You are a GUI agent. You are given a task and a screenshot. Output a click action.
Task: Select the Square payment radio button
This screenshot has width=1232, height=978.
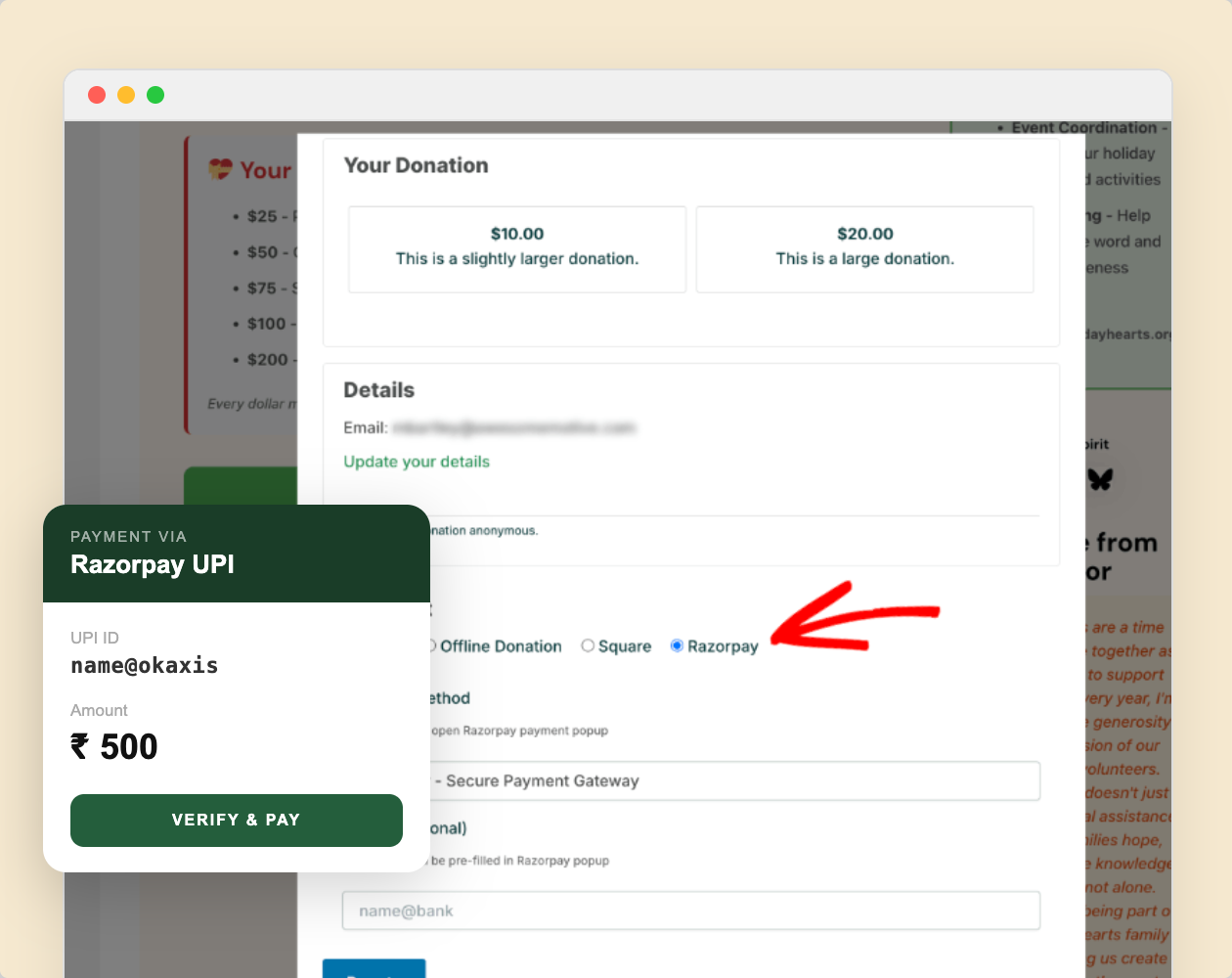tap(588, 645)
